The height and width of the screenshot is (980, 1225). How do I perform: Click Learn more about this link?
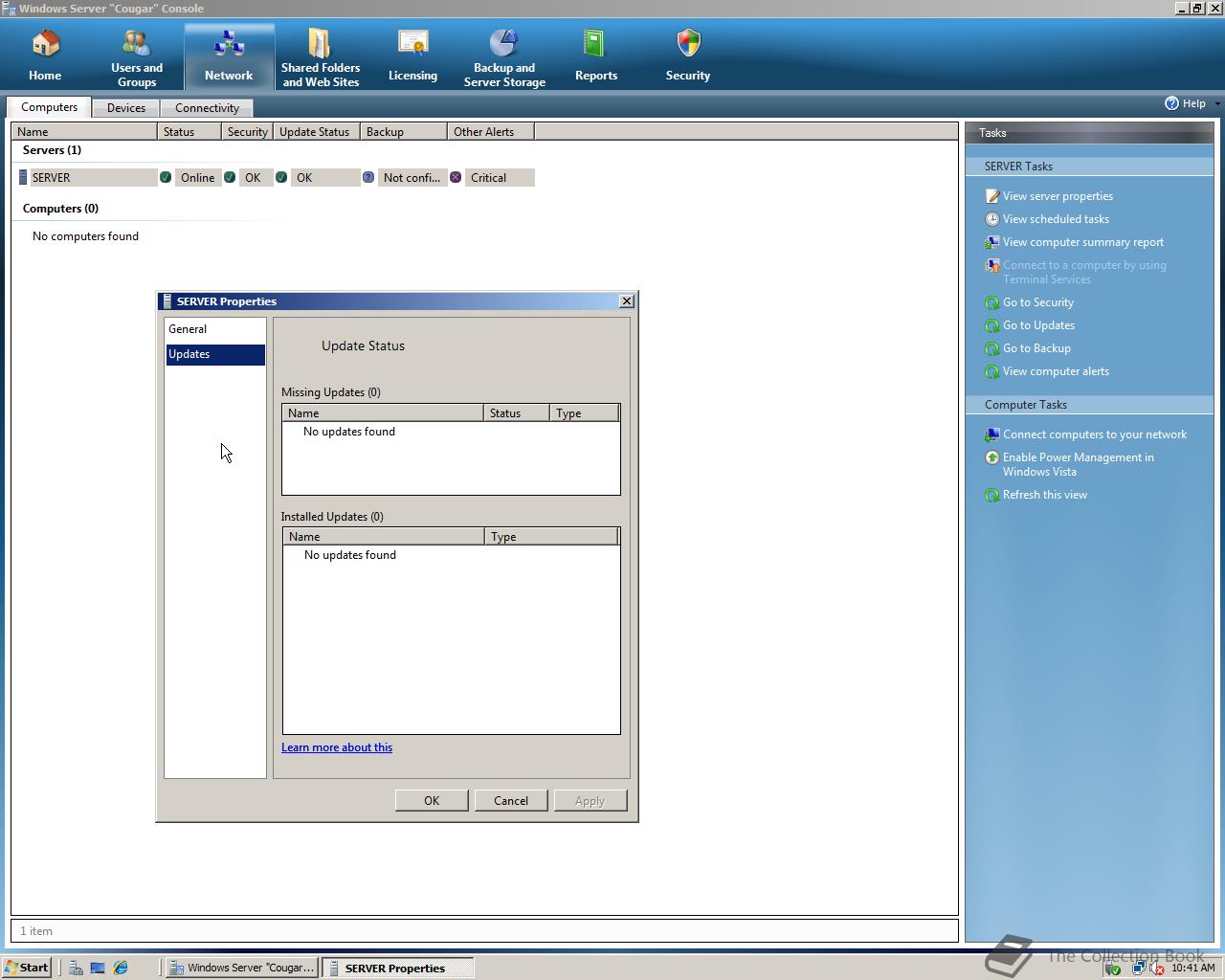coord(337,747)
